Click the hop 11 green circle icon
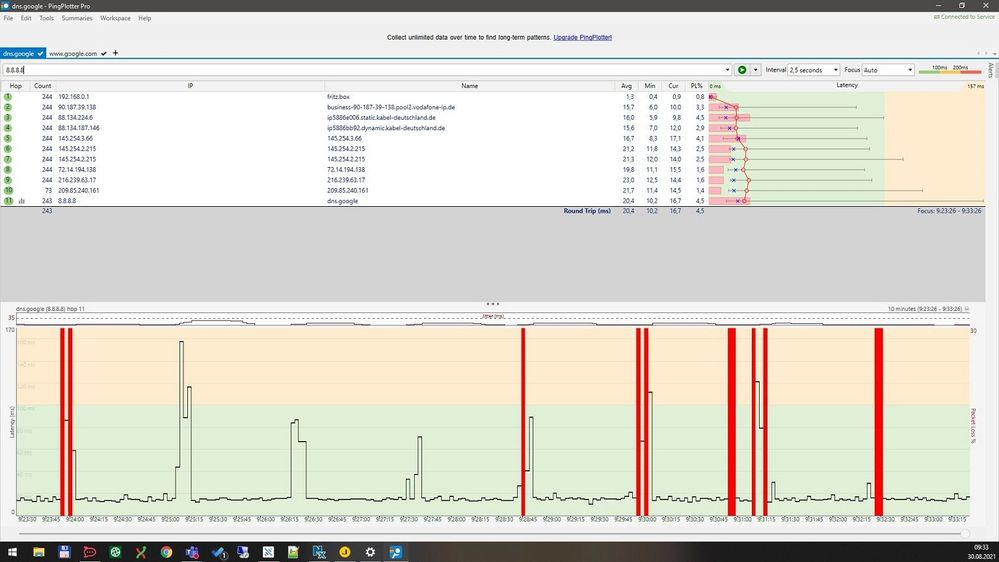Viewport: 999px width, 562px height. click(8, 201)
